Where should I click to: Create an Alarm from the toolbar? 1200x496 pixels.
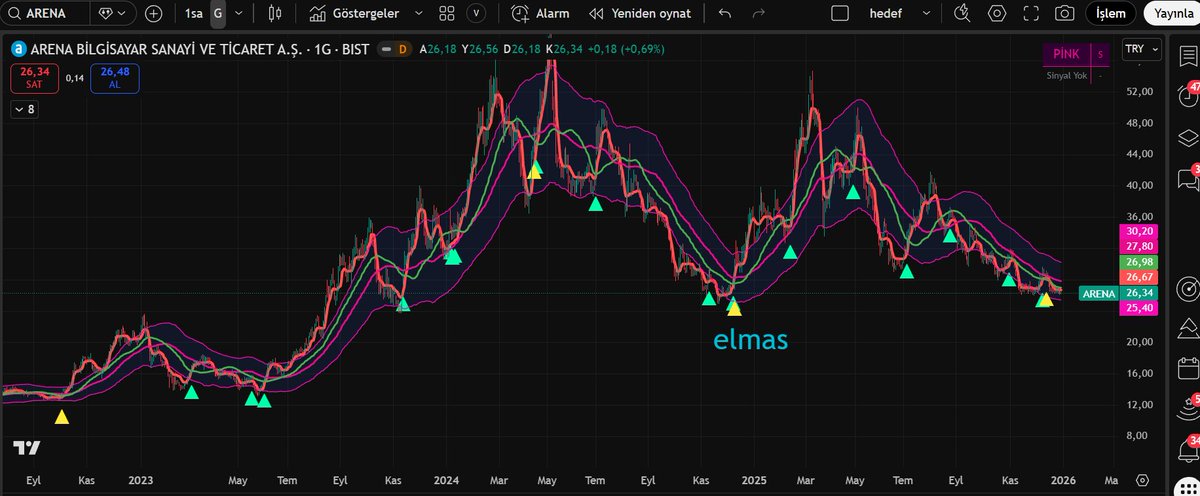tap(541, 13)
